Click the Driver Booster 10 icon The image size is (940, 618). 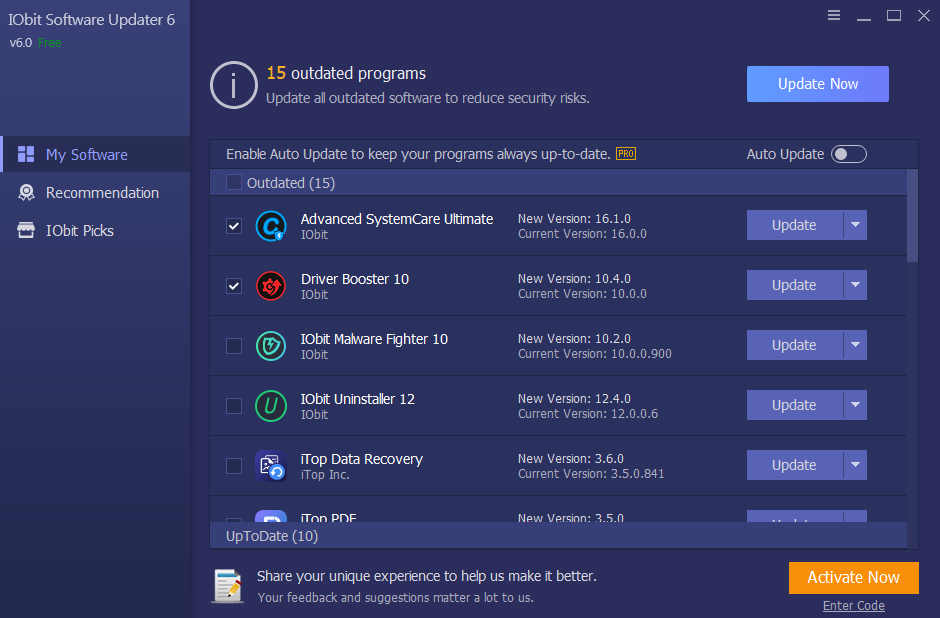pyautogui.click(x=271, y=285)
